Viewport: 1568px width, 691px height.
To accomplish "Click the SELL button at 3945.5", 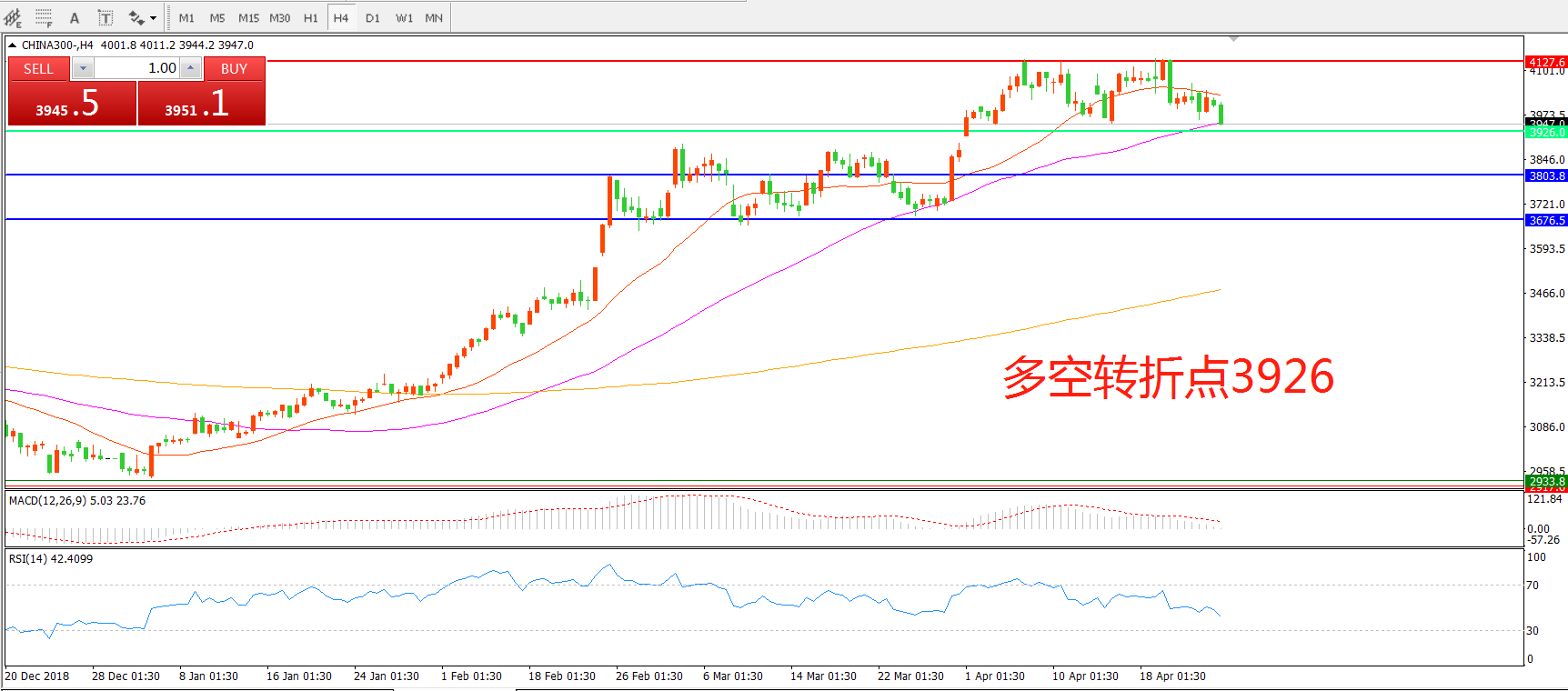I will (71, 103).
